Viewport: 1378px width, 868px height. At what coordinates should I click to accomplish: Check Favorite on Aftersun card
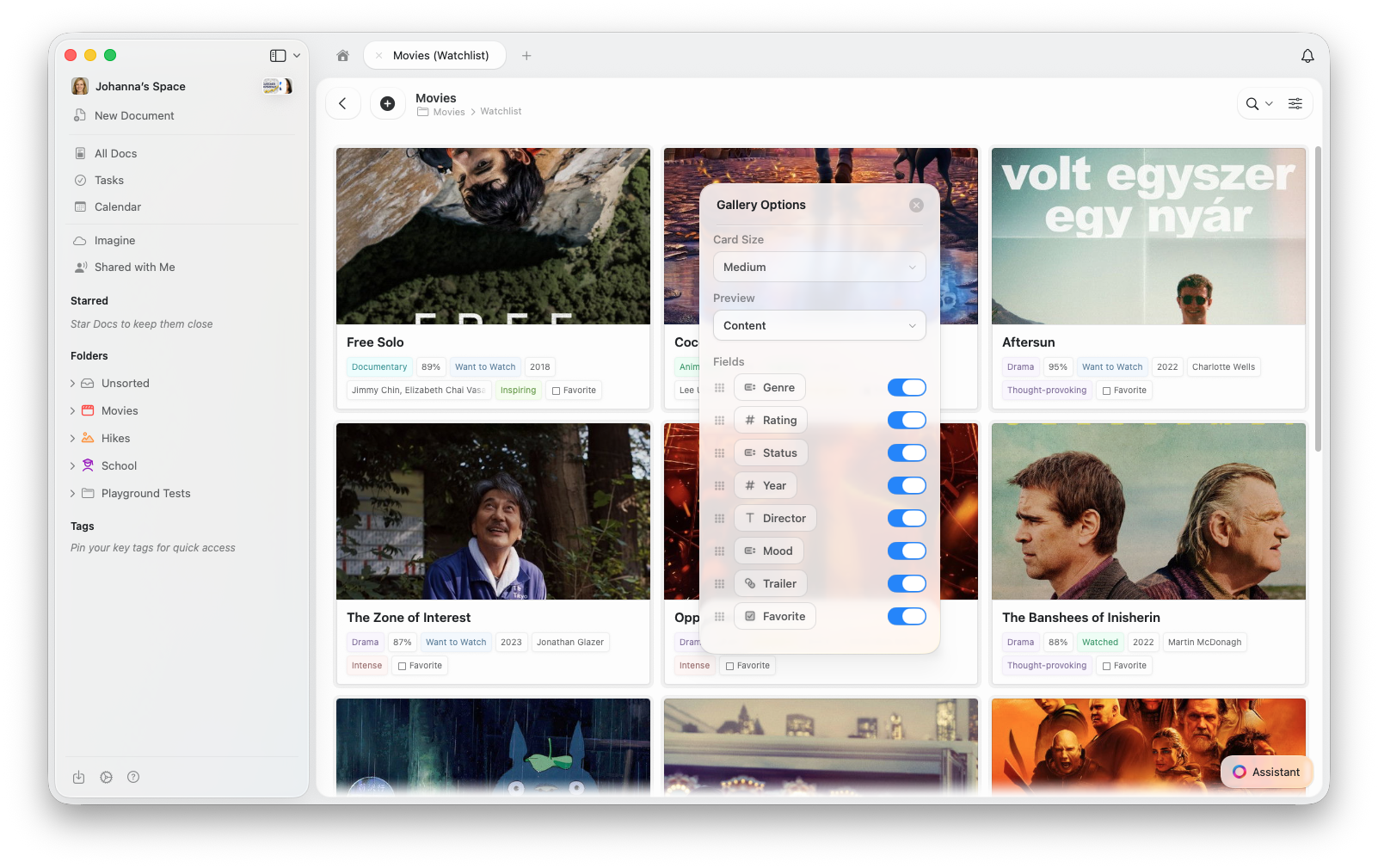click(1106, 391)
